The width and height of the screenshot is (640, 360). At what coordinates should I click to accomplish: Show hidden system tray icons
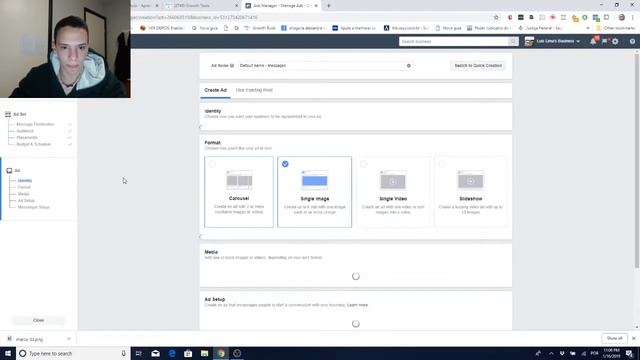[x=551, y=353]
